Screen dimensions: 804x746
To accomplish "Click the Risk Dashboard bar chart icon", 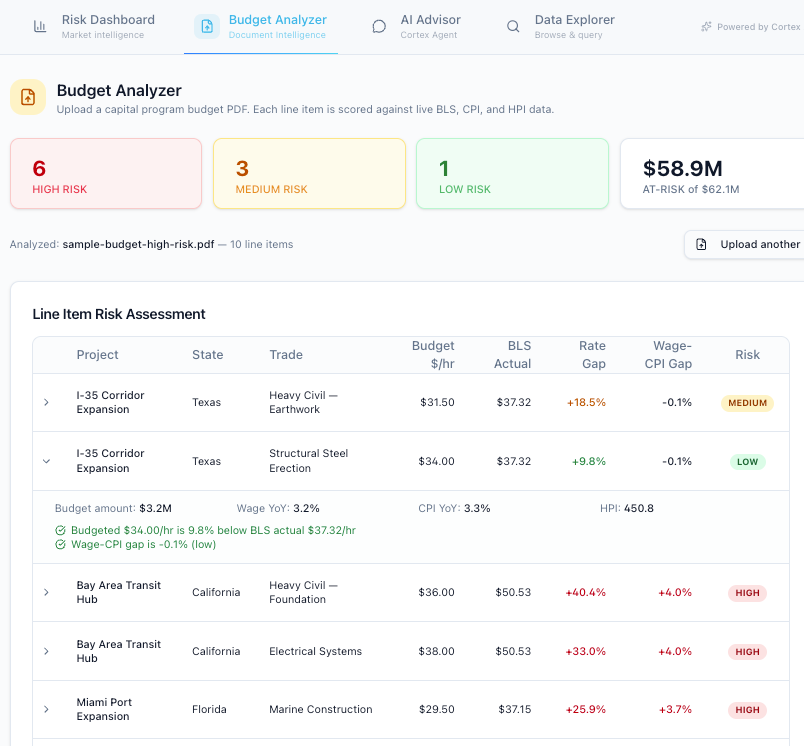I will coord(39,26).
